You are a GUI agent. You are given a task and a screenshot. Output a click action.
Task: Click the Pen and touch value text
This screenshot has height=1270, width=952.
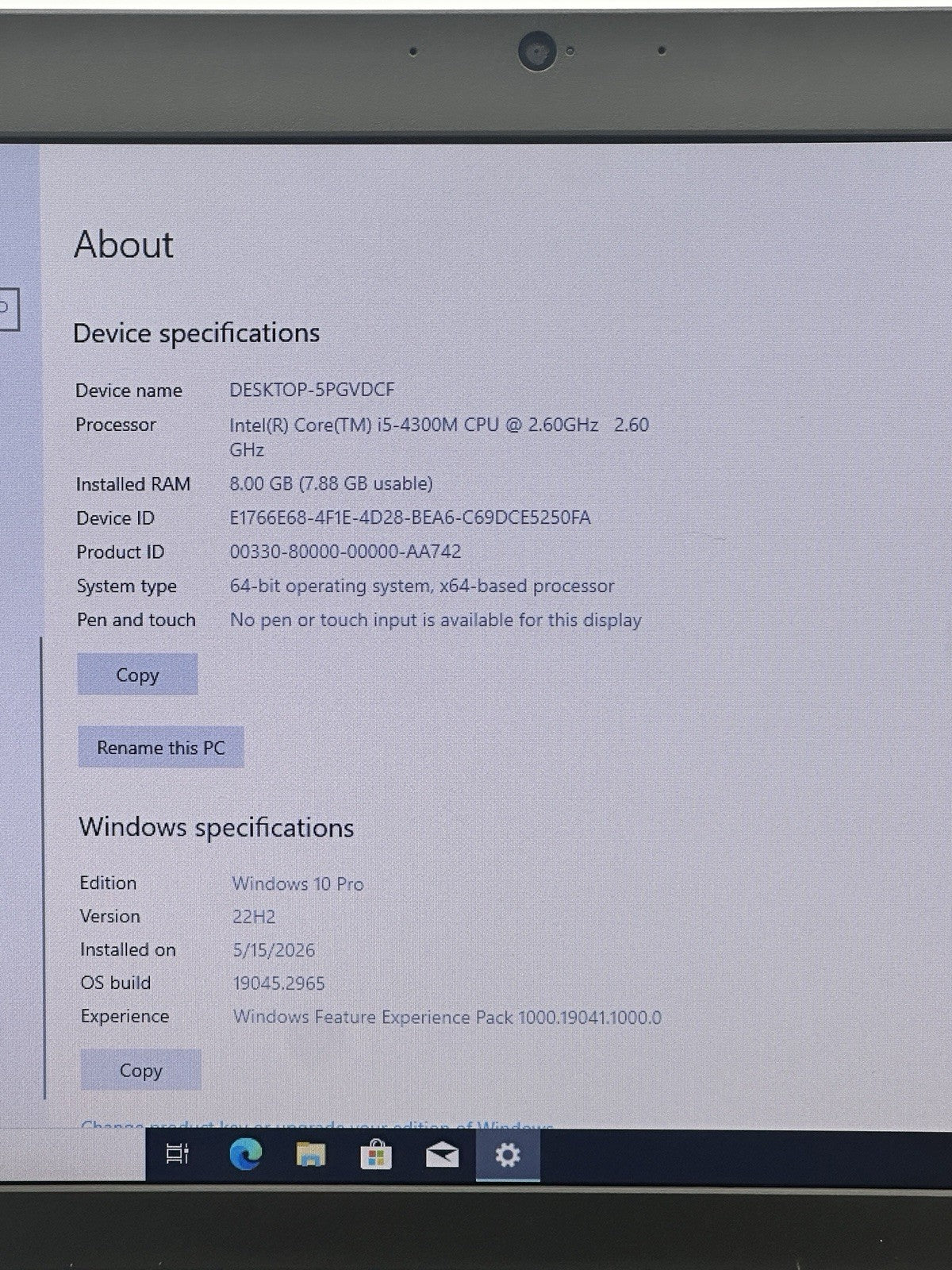pyautogui.click(x=436, y=620)
